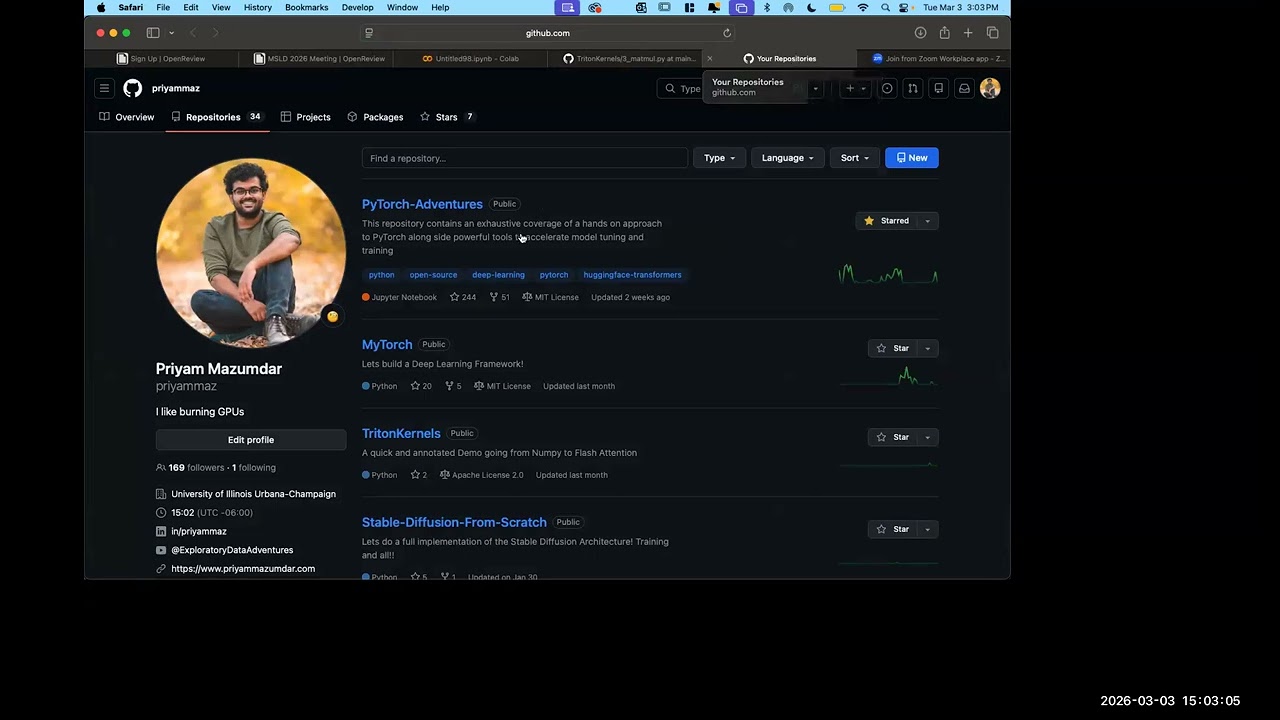The height and width of the screenshot is (720, 1280).
Task: Star the Stable-Diffusion-From-Scratch repository
Action: click(x=892, y=529)
